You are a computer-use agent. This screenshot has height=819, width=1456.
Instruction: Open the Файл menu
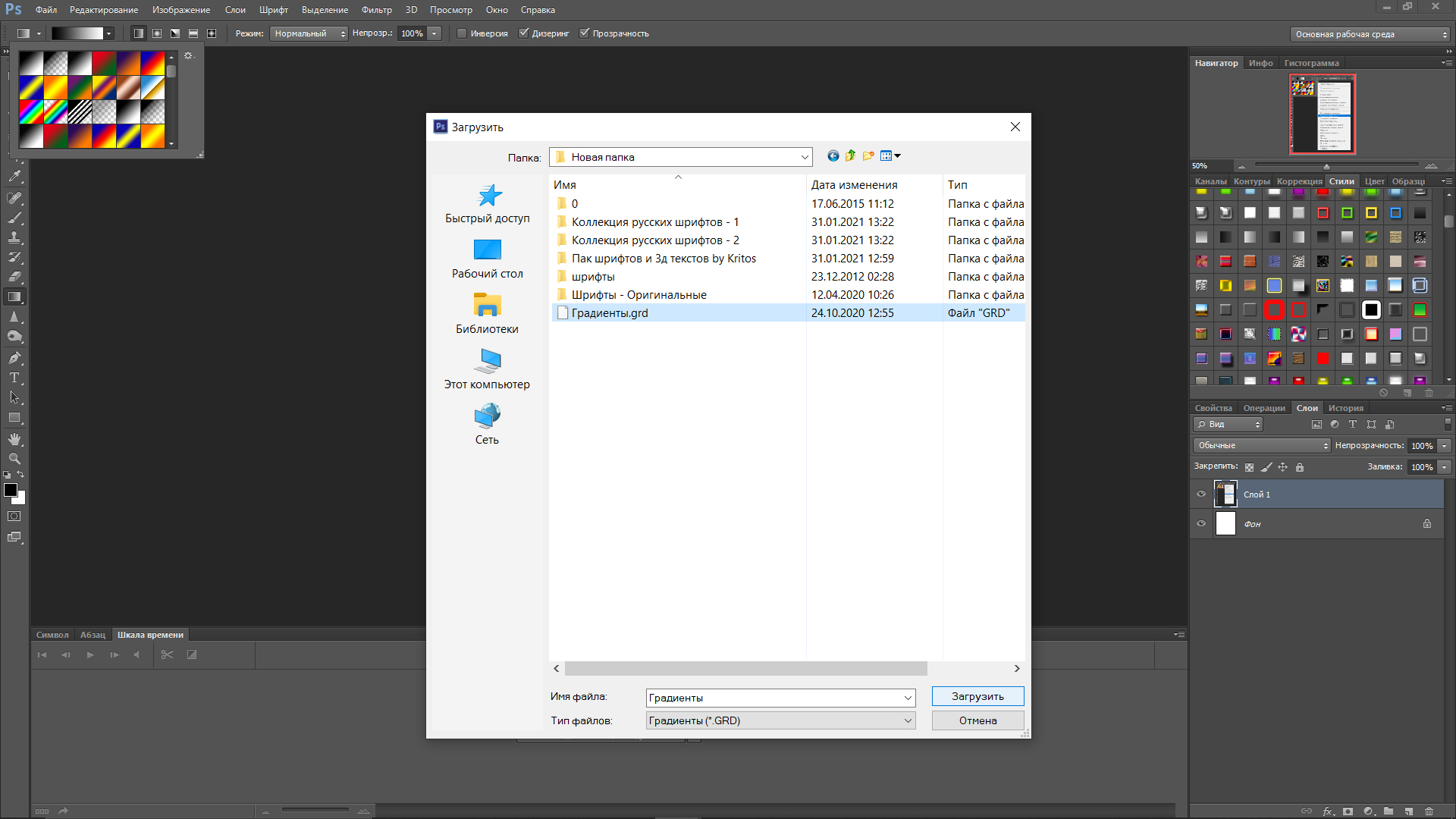coord(46,10)
